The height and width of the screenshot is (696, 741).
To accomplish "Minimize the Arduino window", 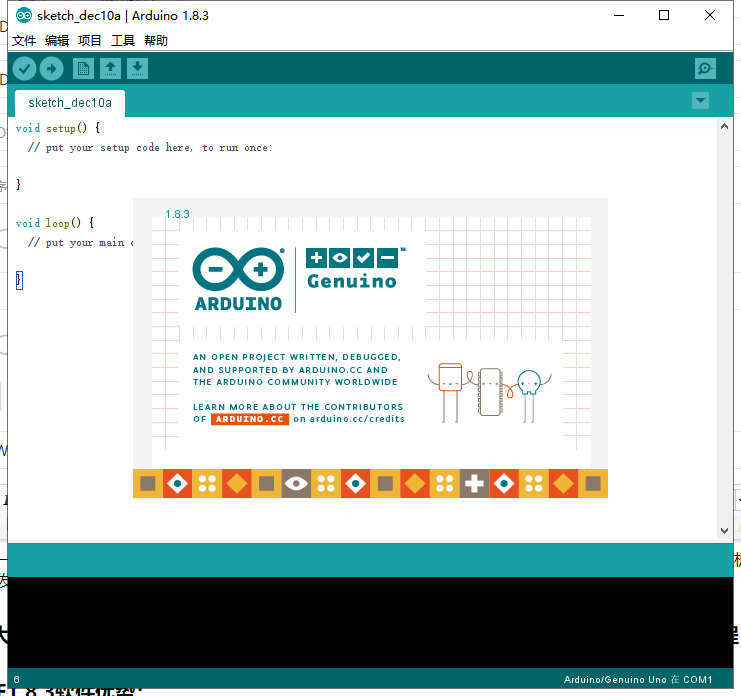I will click(619, 16).
